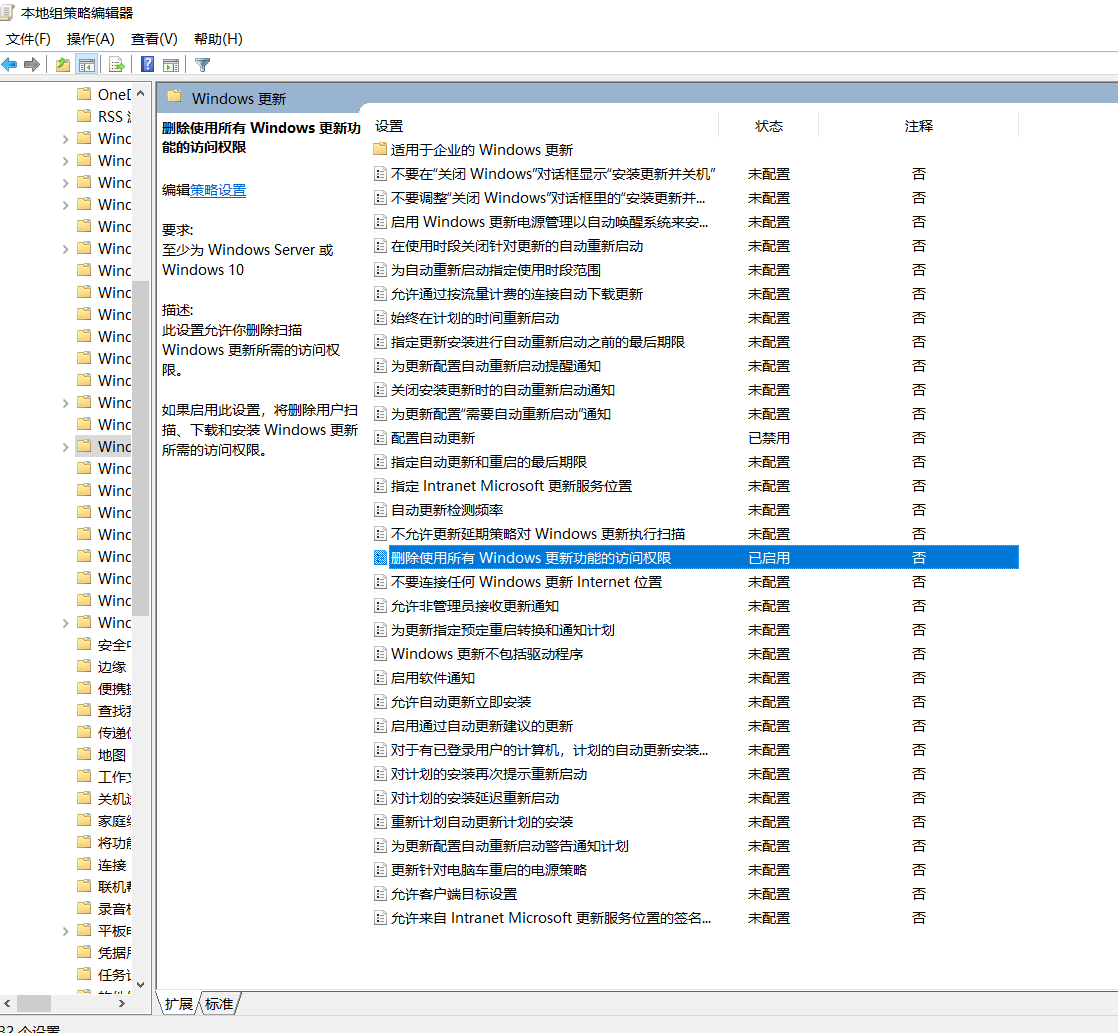Open the 文件(F) menu

point(29,38)
